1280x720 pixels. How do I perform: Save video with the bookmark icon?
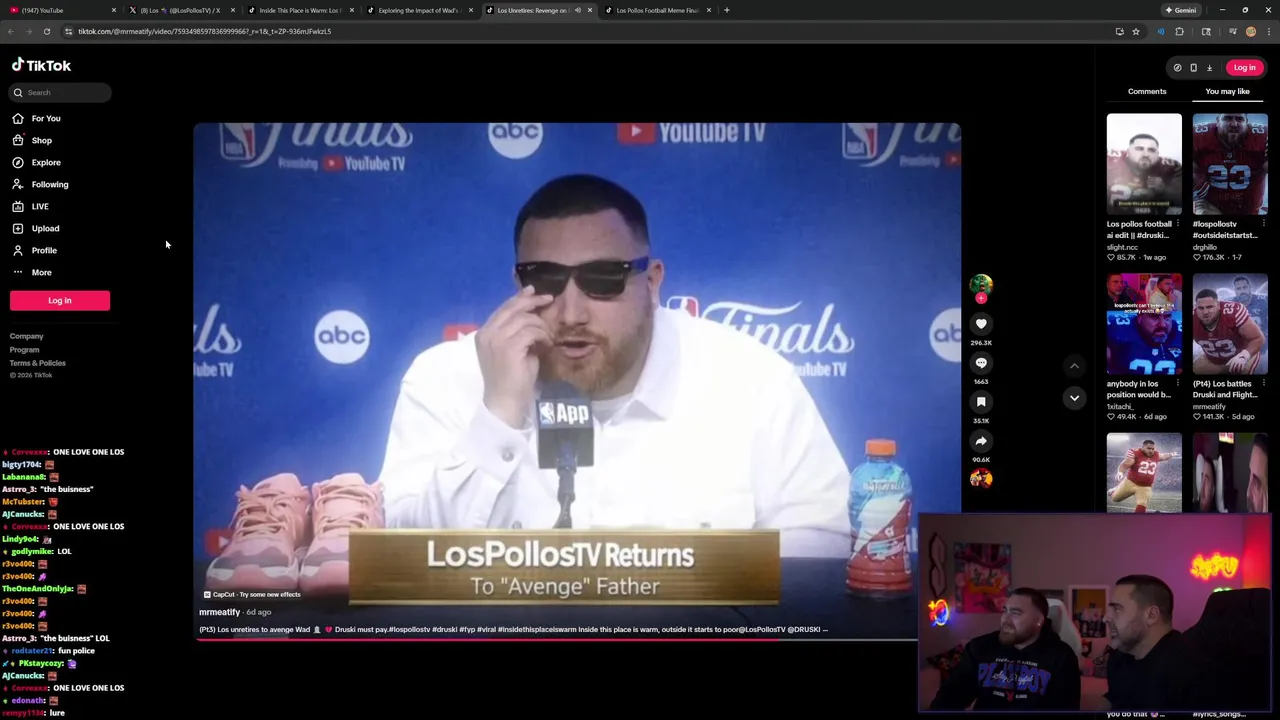(981, 402)
